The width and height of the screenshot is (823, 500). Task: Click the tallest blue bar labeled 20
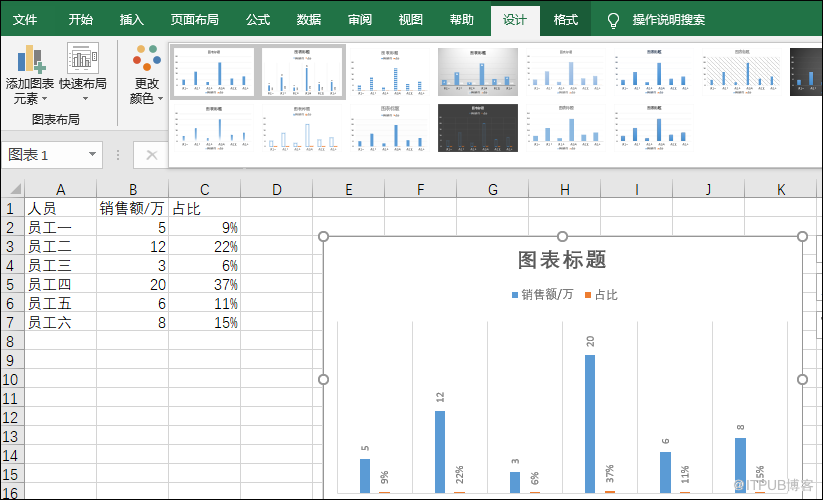click(590, 422)
